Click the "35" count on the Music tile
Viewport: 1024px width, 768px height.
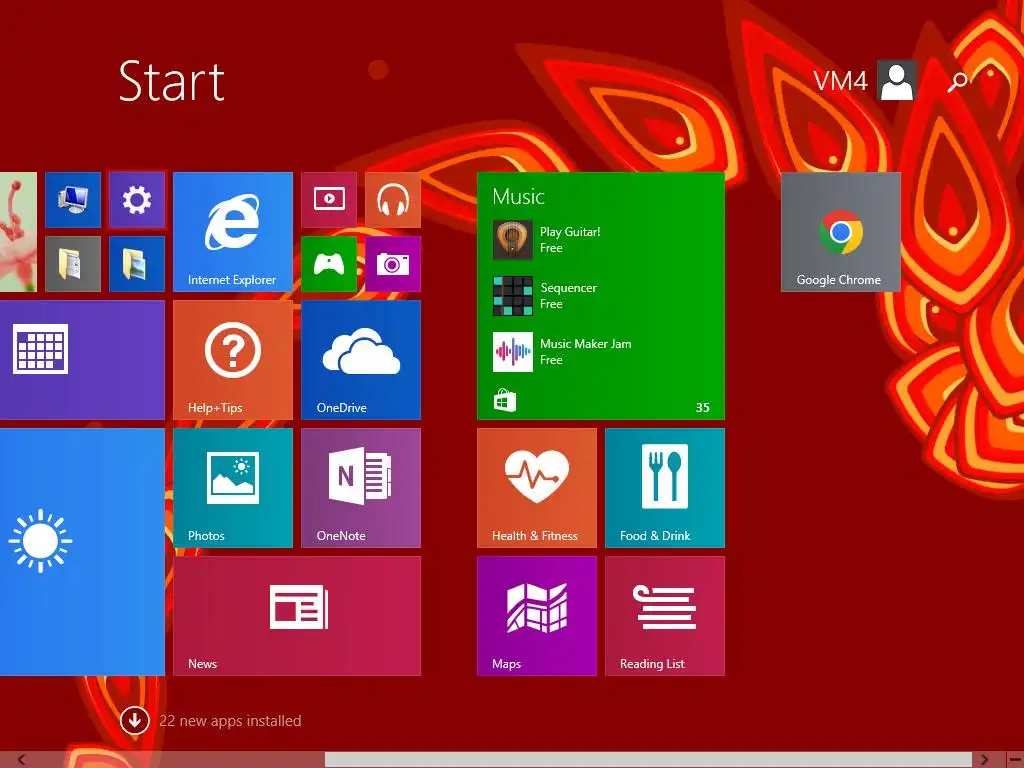click(x=703, y=408)
